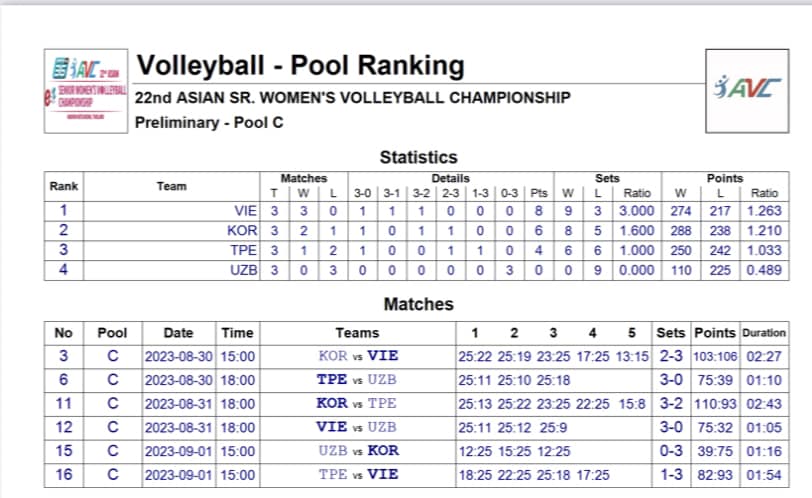The width and height of the screenshot is (812, 498).
Task: Click the Volleyball - Pool Ranking title
Action: pyautogui.click(x=300, y=66)
